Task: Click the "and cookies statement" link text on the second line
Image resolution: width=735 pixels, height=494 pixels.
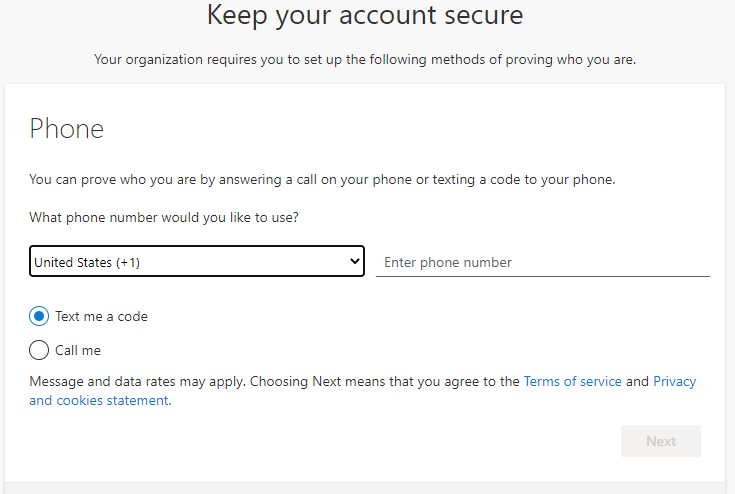Action: tap(100, 400)
